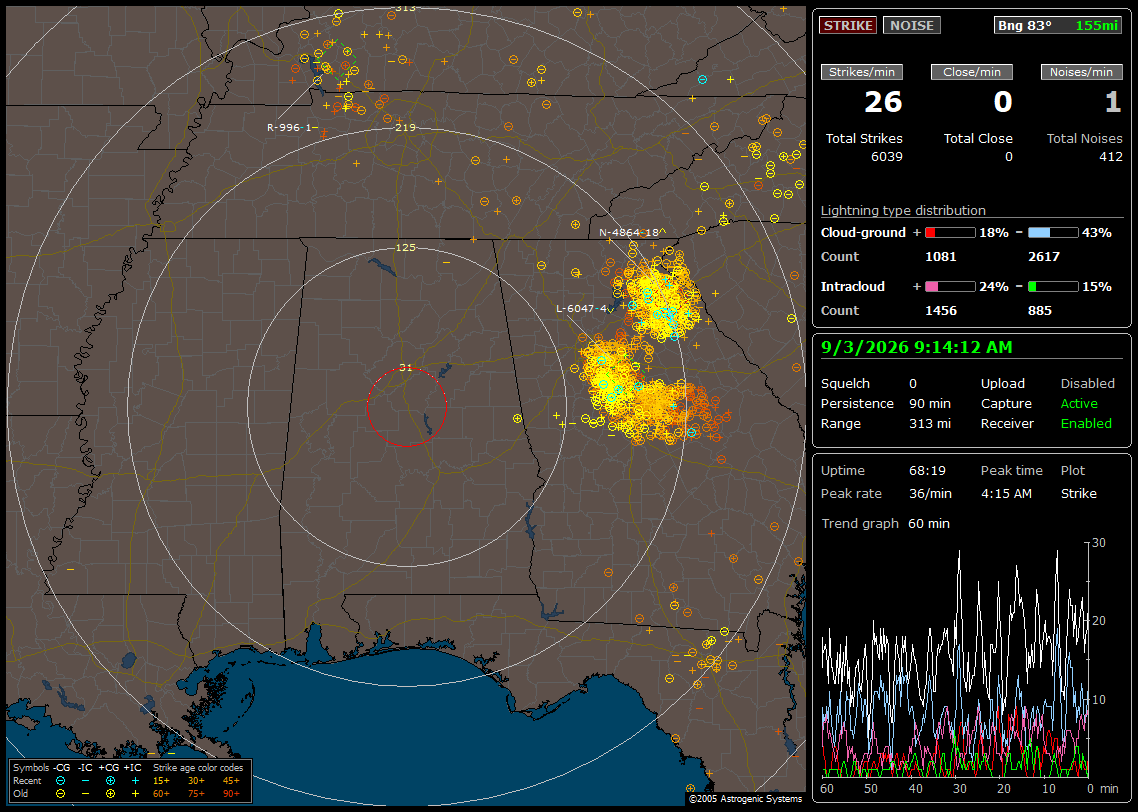Click the light blue negative cloud-ground bar
The width and height of the screenshot is (1138, 812).
(1053, 233)
